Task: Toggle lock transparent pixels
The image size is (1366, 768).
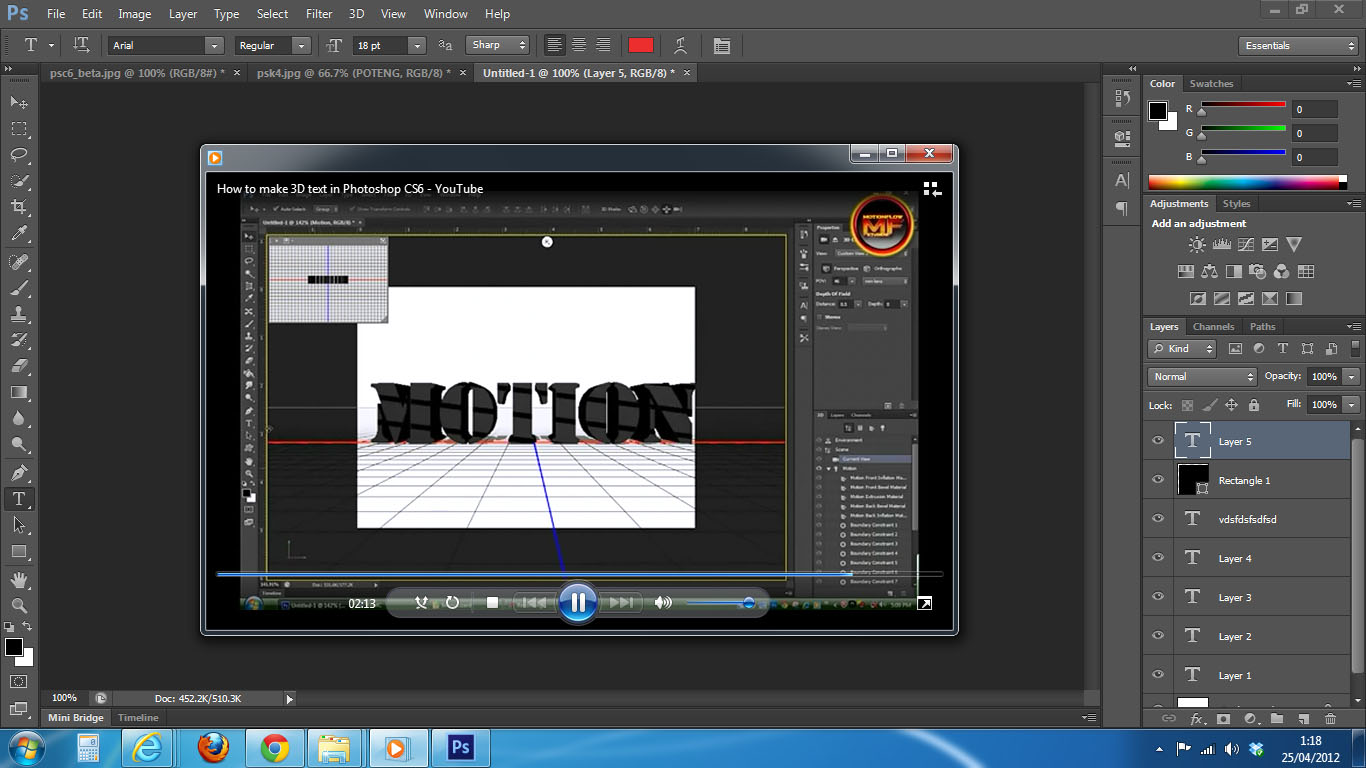Action: point(1187,405)
